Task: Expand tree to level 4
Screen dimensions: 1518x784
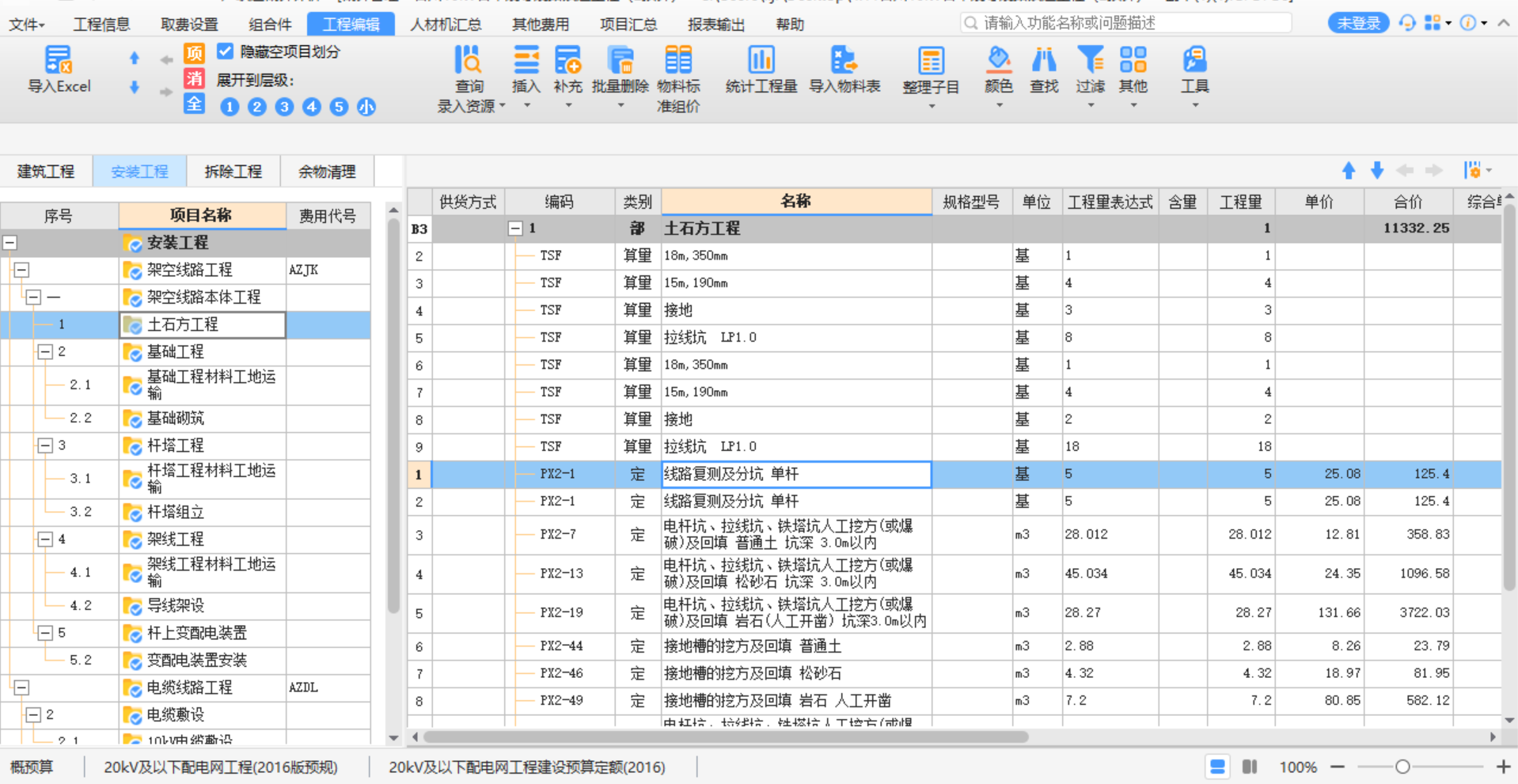Action: point(312,107)
